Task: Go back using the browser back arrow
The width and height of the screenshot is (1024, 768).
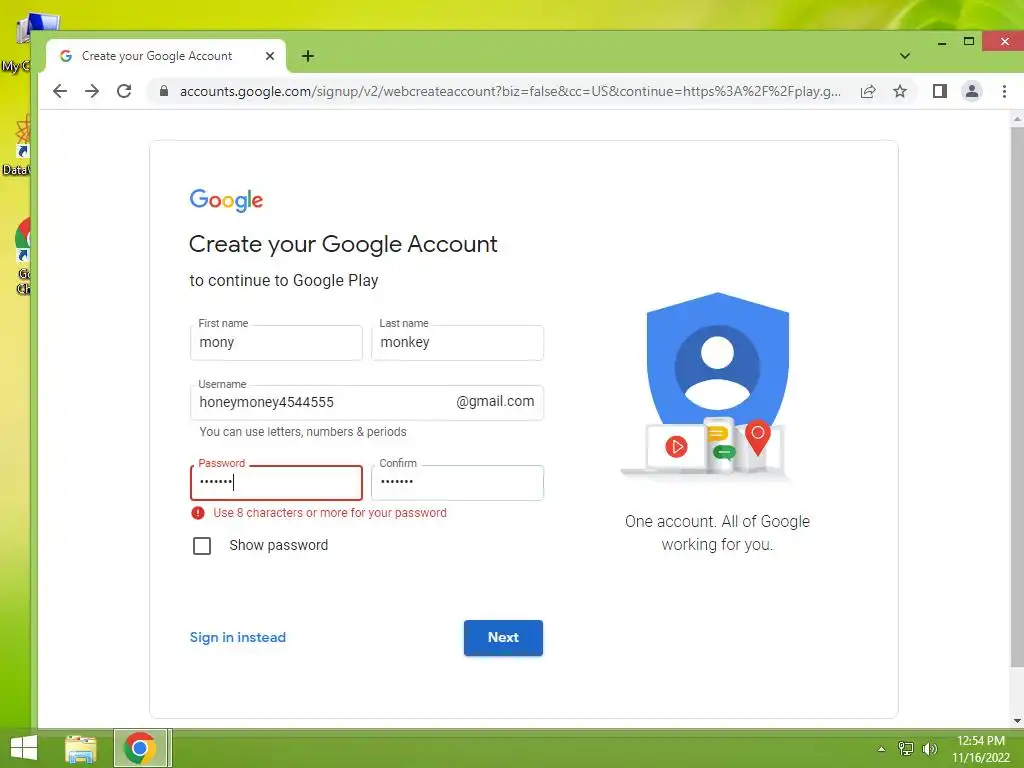Action: [59, 91]
